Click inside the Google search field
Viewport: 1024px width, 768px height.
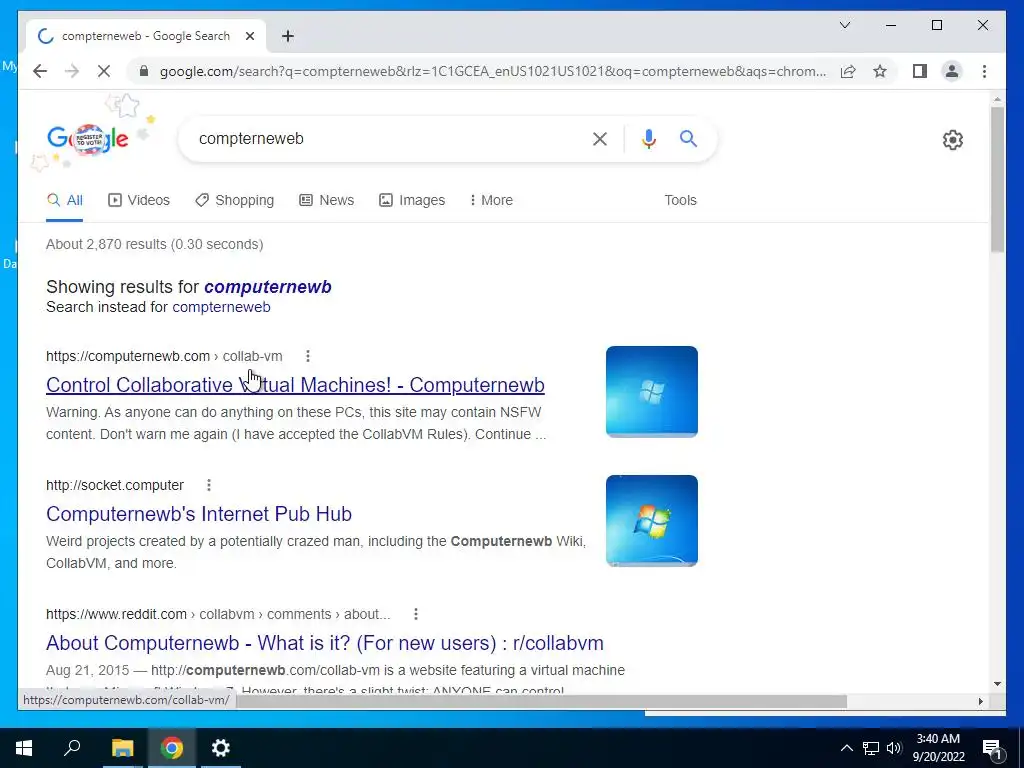click(385, 138)
